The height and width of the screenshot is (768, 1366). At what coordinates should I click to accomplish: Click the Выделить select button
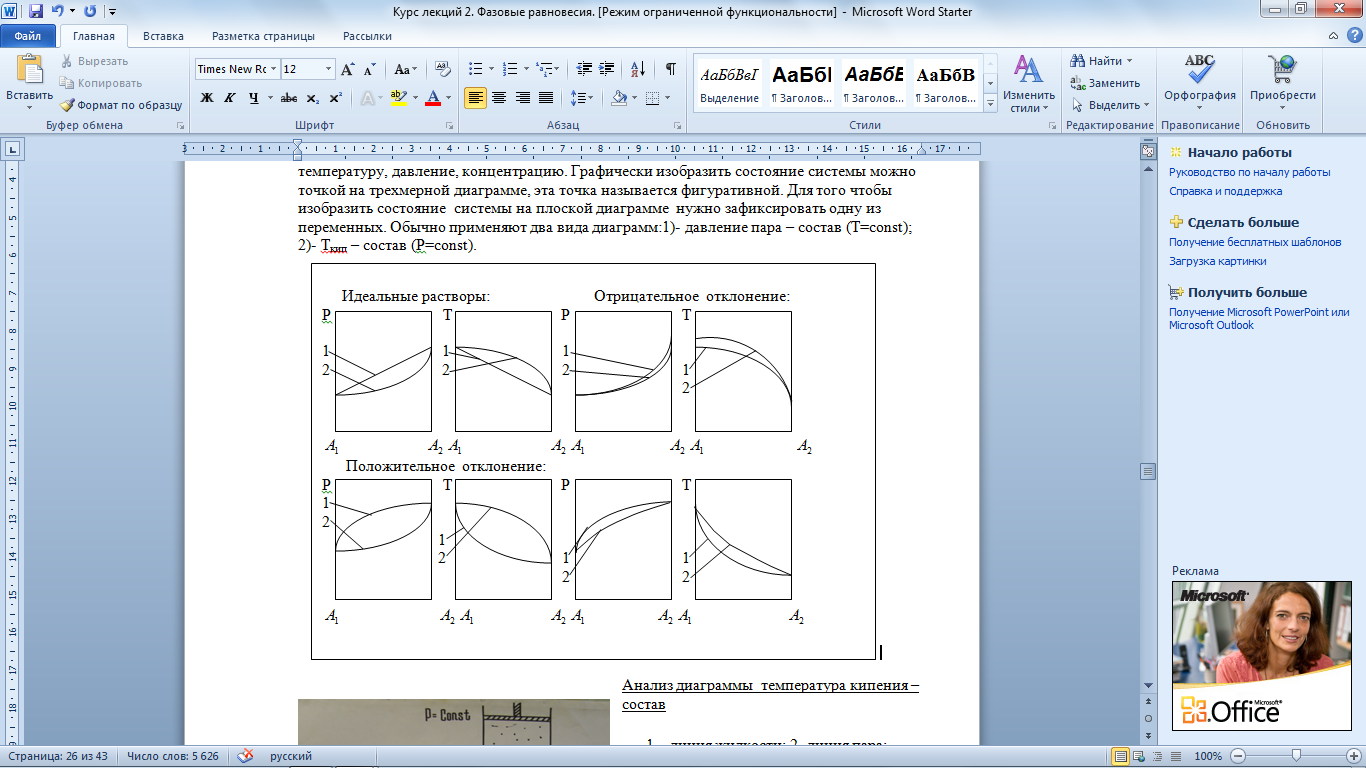pos(1108,105)
